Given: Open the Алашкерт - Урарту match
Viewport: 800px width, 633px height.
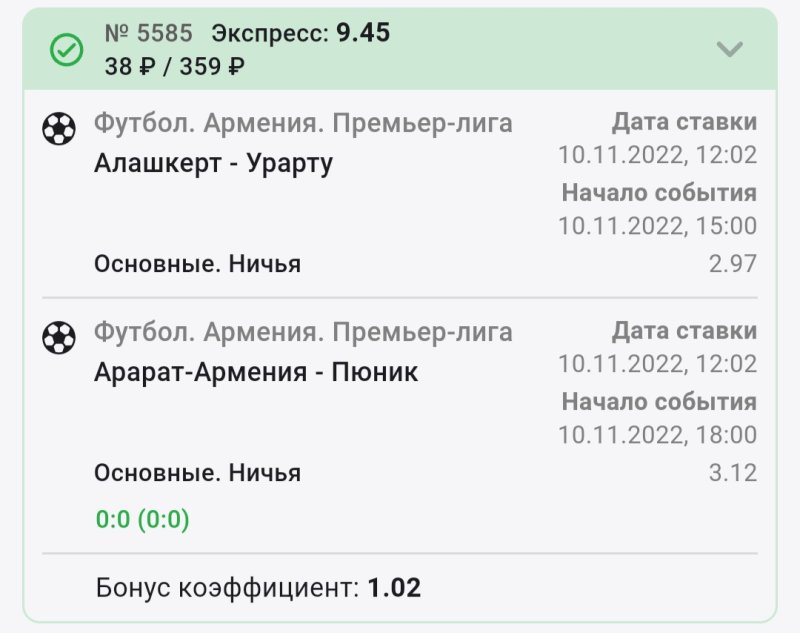Looking at the screenshot, I should [213, 162].
